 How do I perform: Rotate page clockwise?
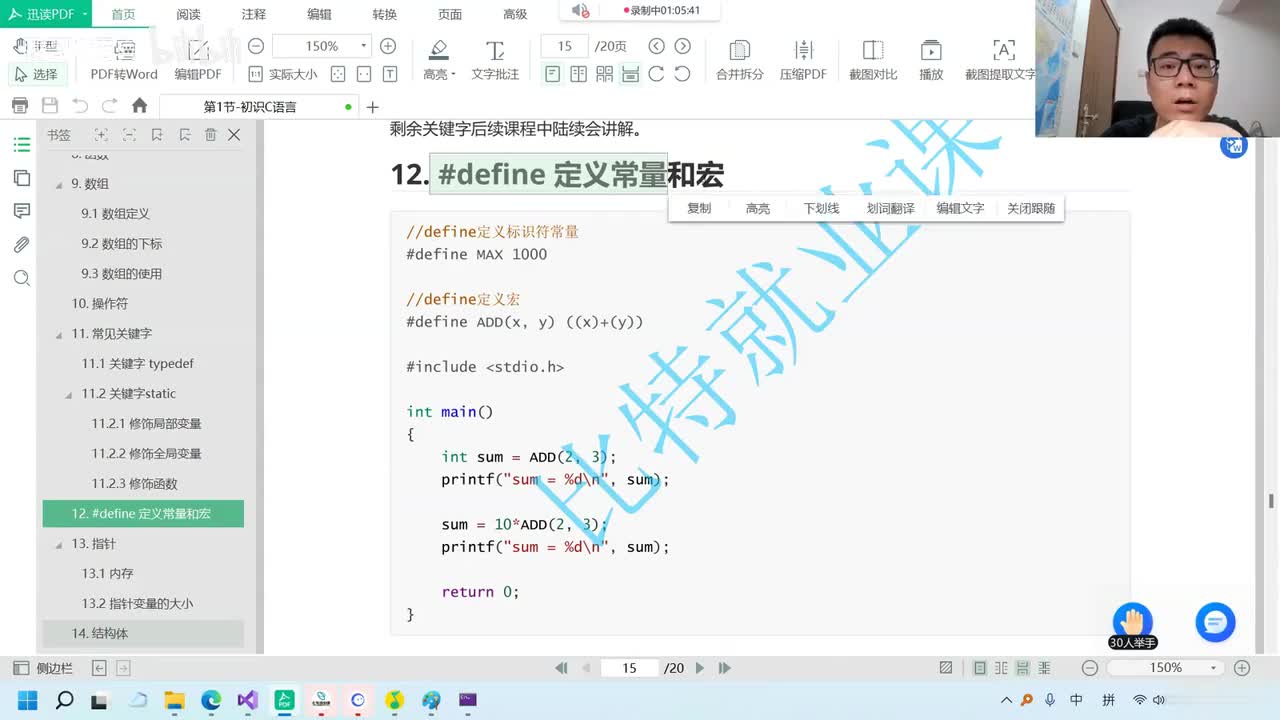click(656, 74)
